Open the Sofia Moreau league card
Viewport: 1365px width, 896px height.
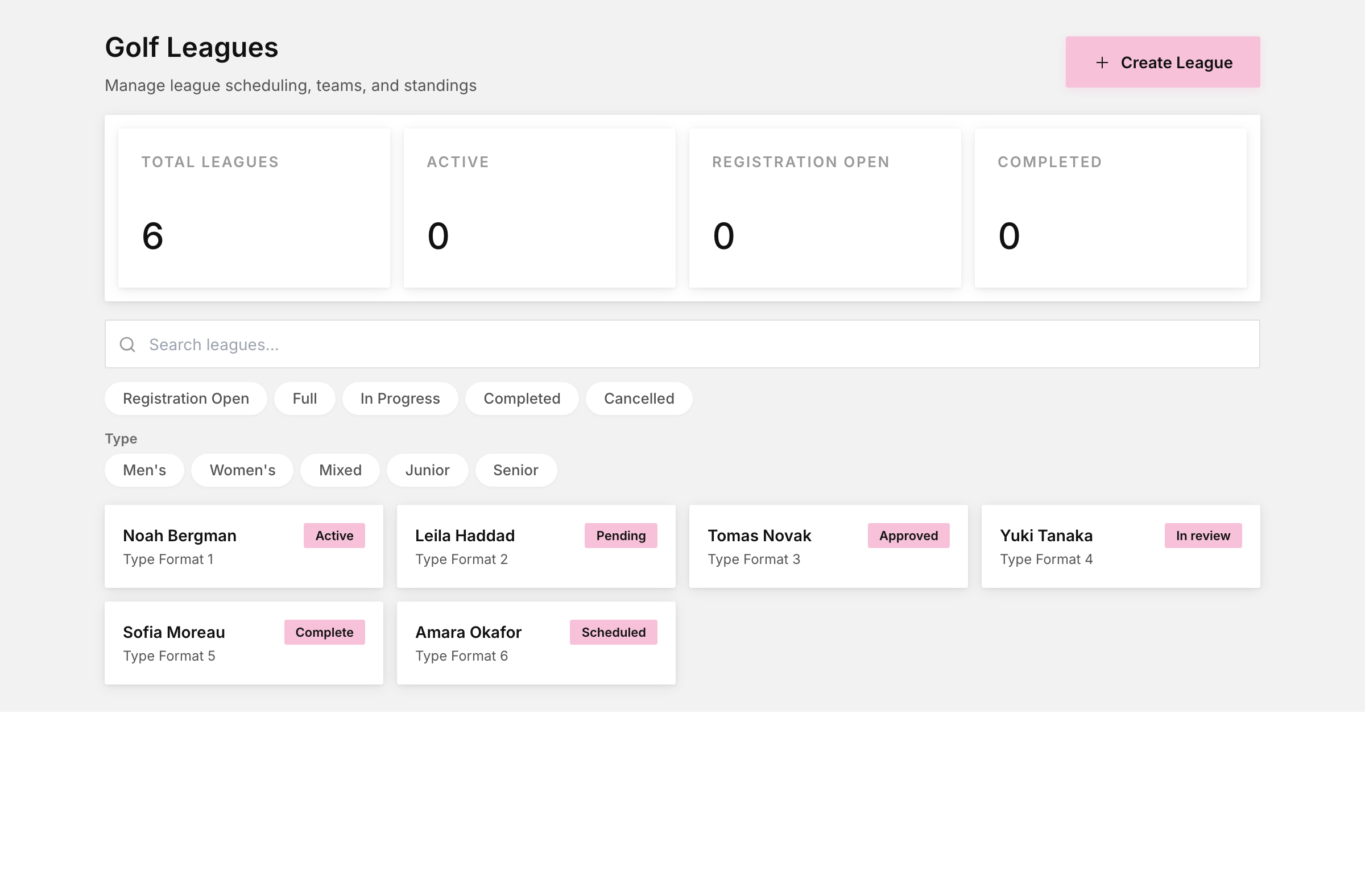click(x=244, y=642)
